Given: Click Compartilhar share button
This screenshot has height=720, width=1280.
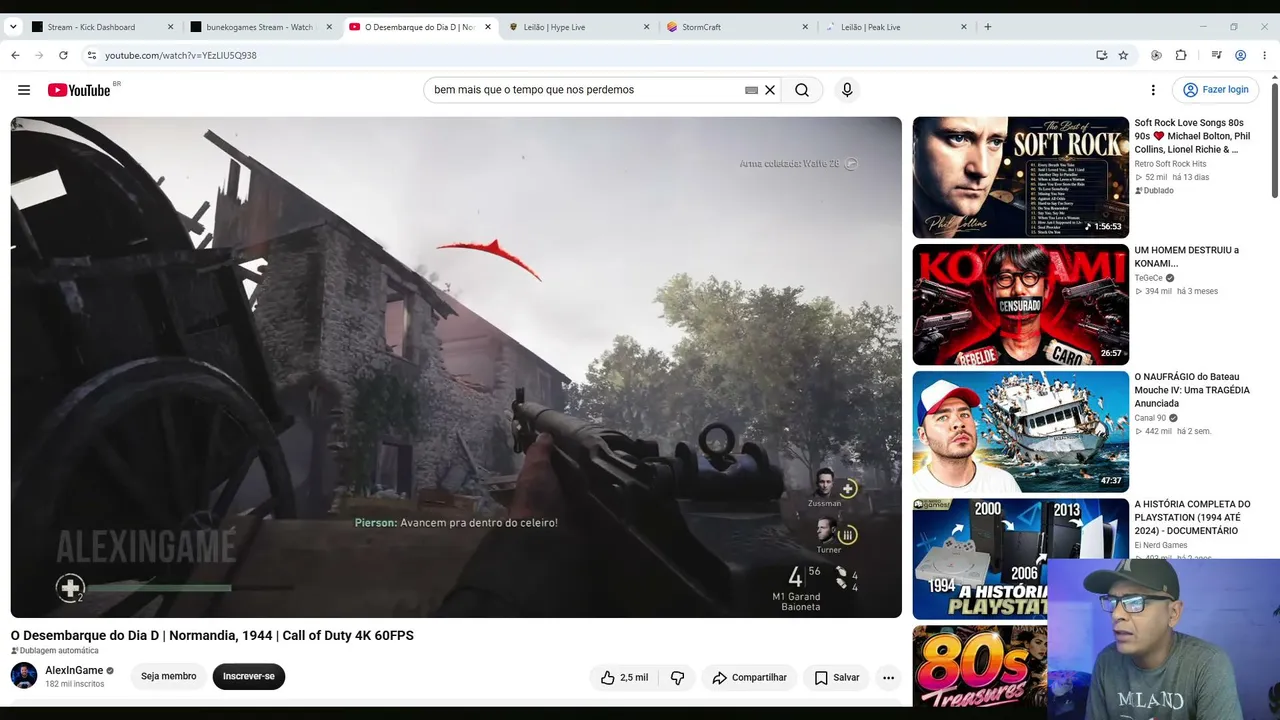Looking at the screenshot, I should (749, 677).
